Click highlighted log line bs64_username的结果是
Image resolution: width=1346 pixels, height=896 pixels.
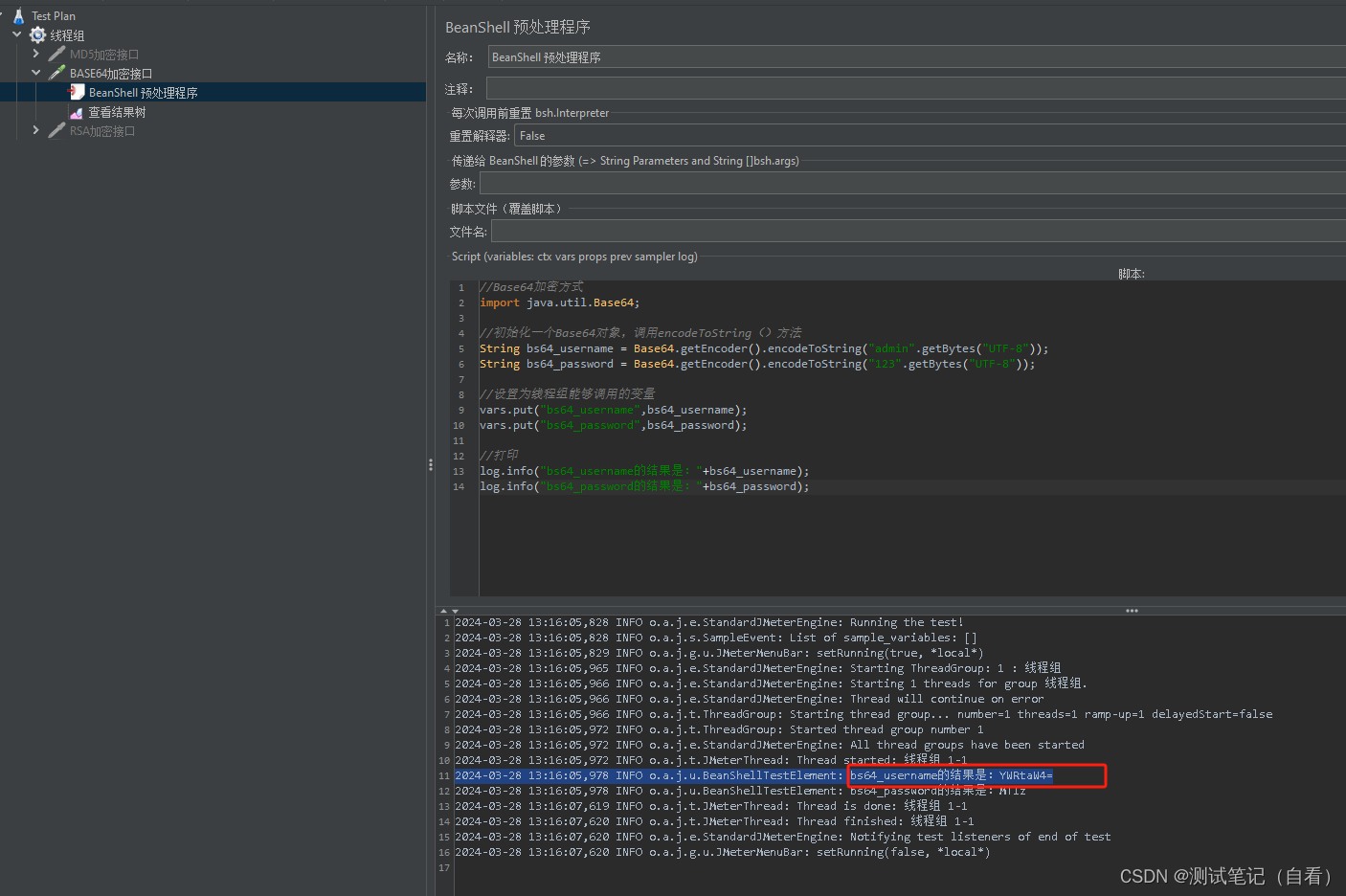pos(754,775)
